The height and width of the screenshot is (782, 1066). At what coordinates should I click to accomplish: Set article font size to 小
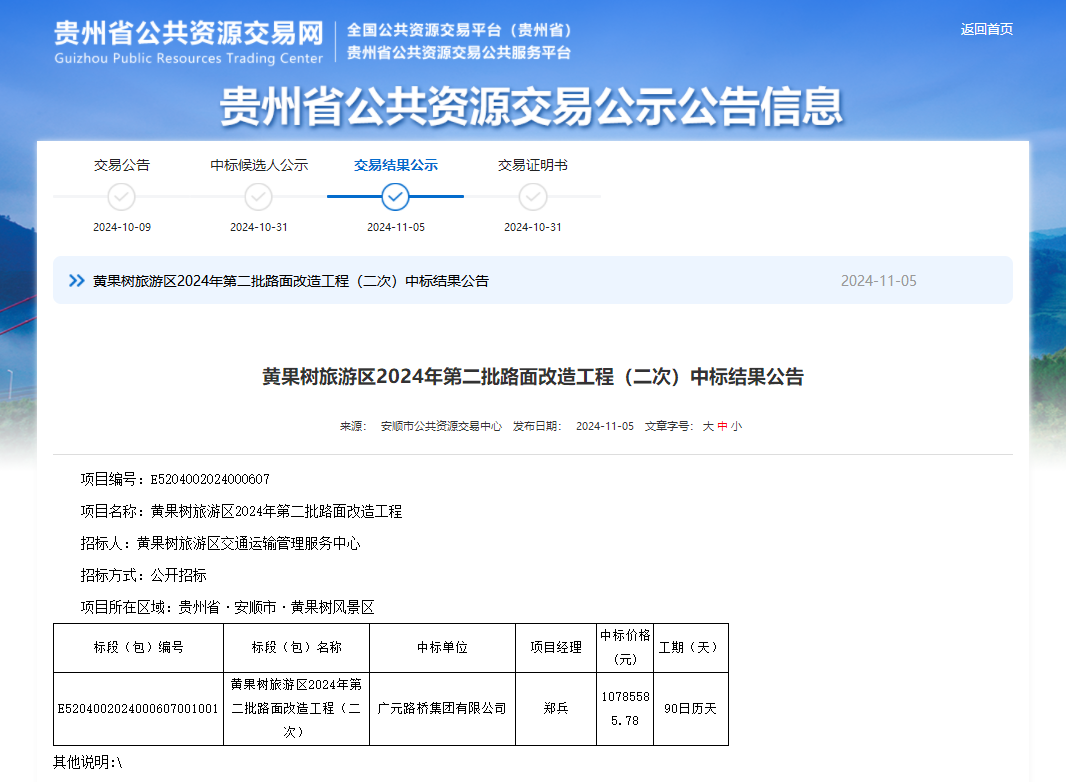[736, 426]
